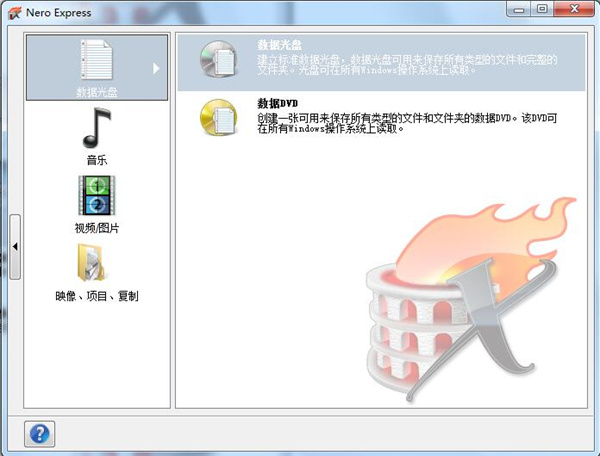Viewport: 600px width, 456px height.
Task: Open help with the question mark button
Action: pyautogui.click(x=40, y=433)
